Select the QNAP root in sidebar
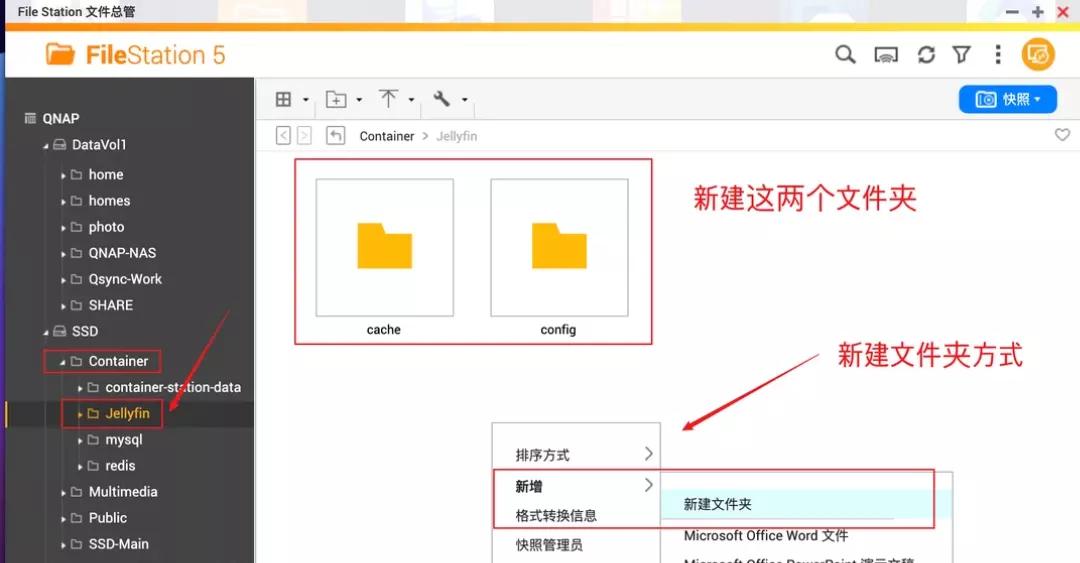This screenshot has width=1080, height=563. tap(61, 119)
